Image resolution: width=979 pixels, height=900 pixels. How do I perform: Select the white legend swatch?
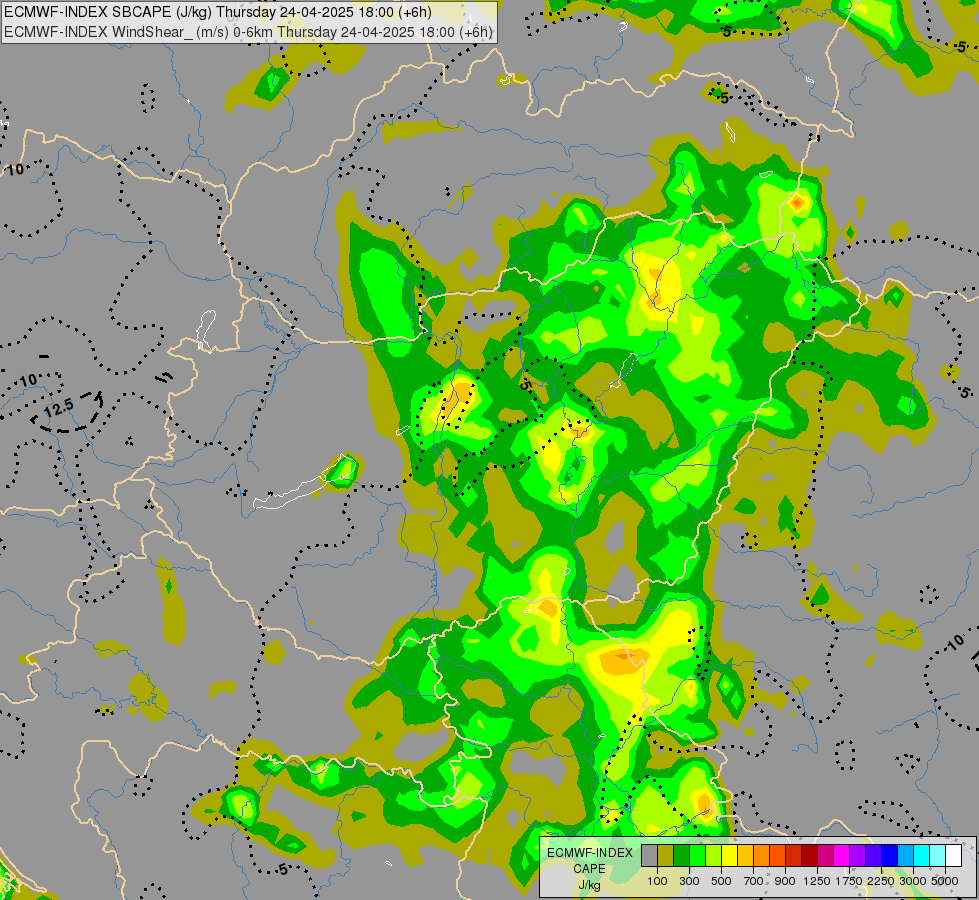[x=953, y=855]
